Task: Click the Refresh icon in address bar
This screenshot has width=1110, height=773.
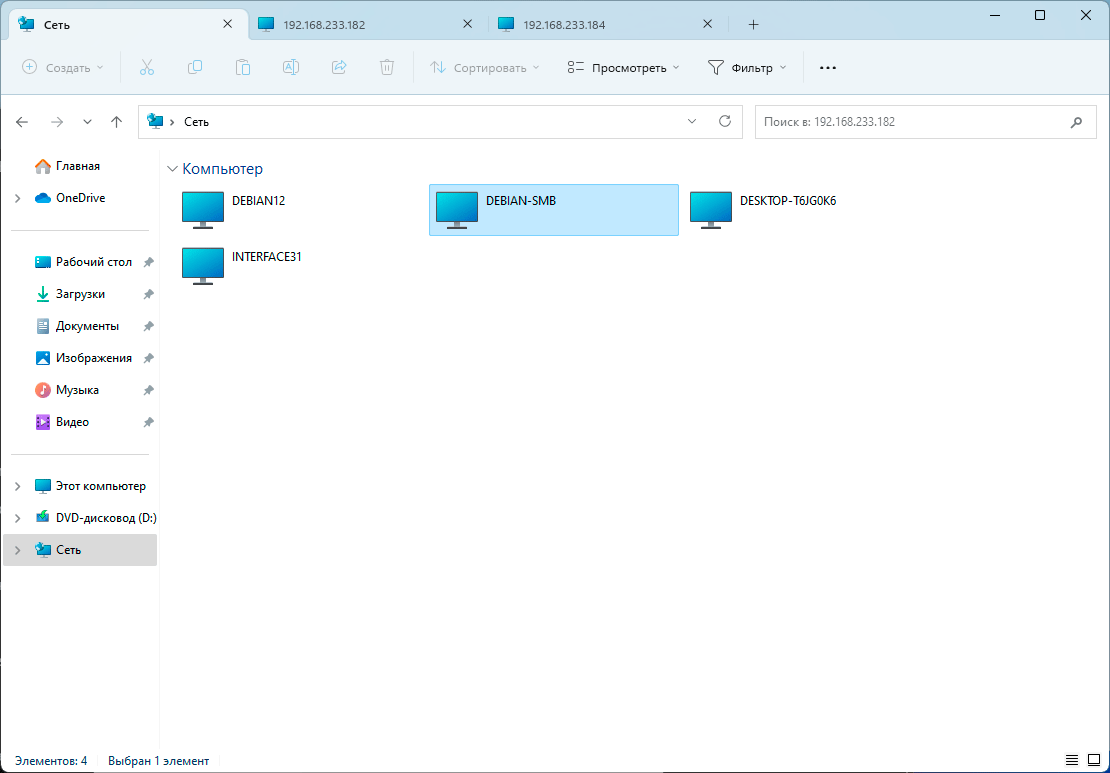Action: click(x=725, y=121)
